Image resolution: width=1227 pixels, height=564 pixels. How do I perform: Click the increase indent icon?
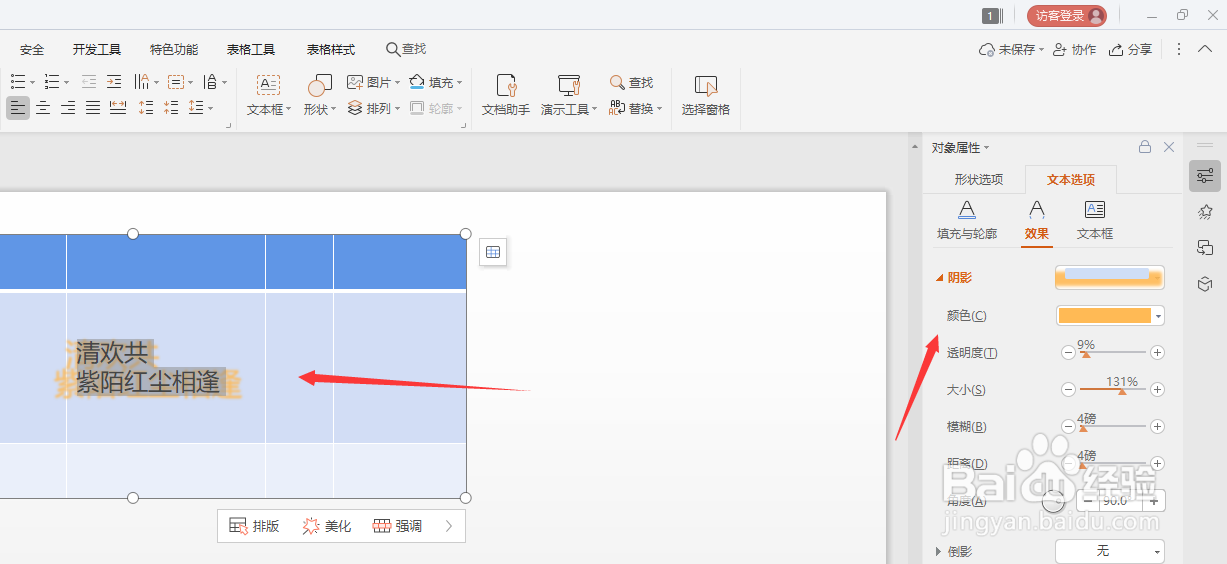pos(114,82)
